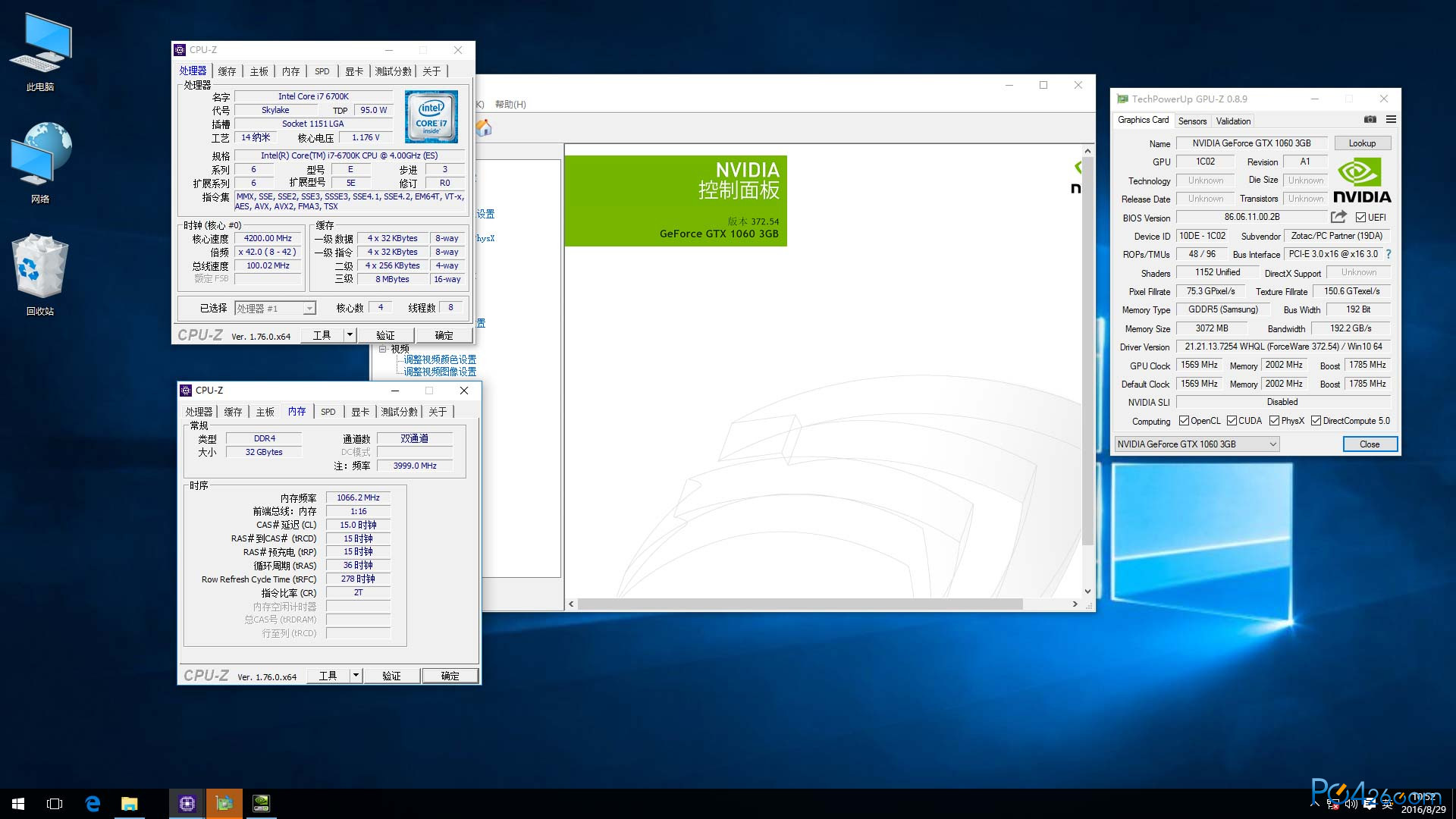Open Task View from the taskbar
Viewport: 1456px width, 819px height.
point(55,804)
